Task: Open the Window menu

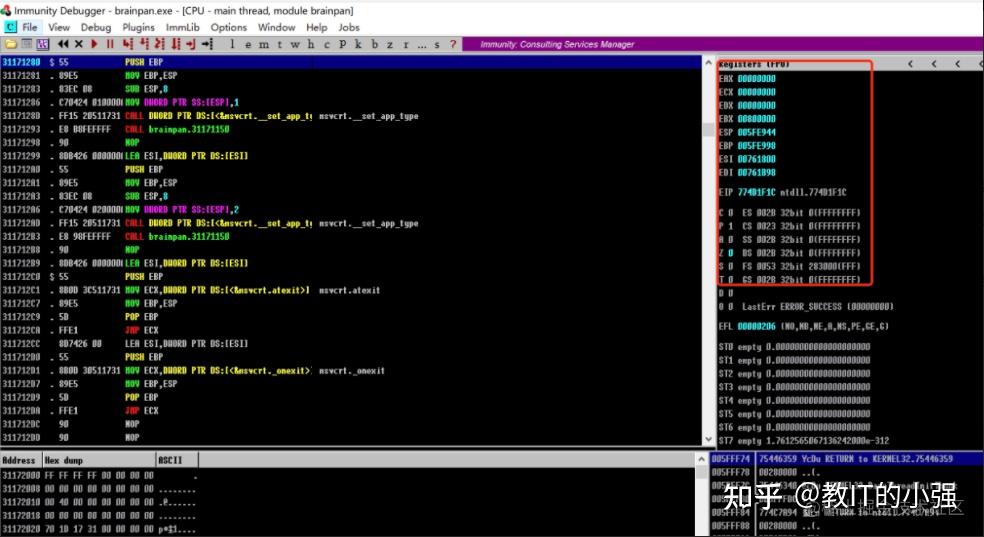Action: point(276,27)
